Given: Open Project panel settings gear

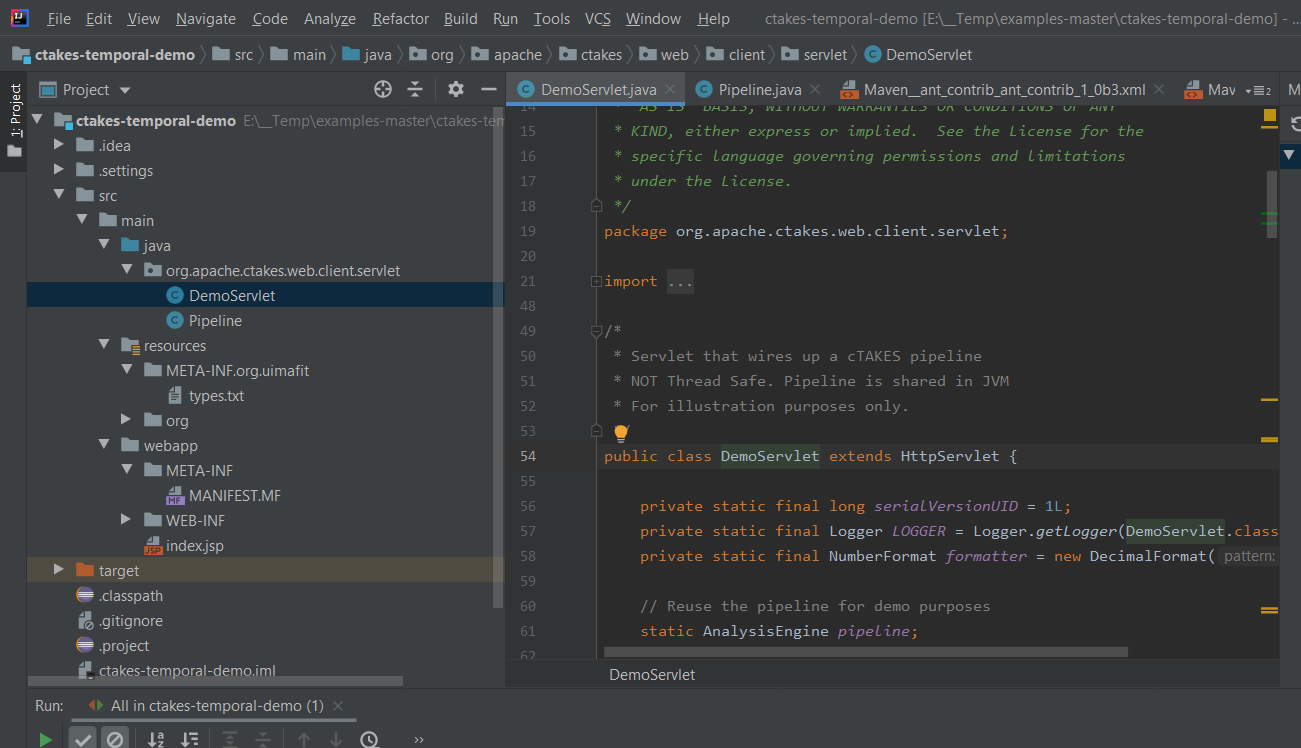Looking at the screenshot, I should (x=456, y=90).
